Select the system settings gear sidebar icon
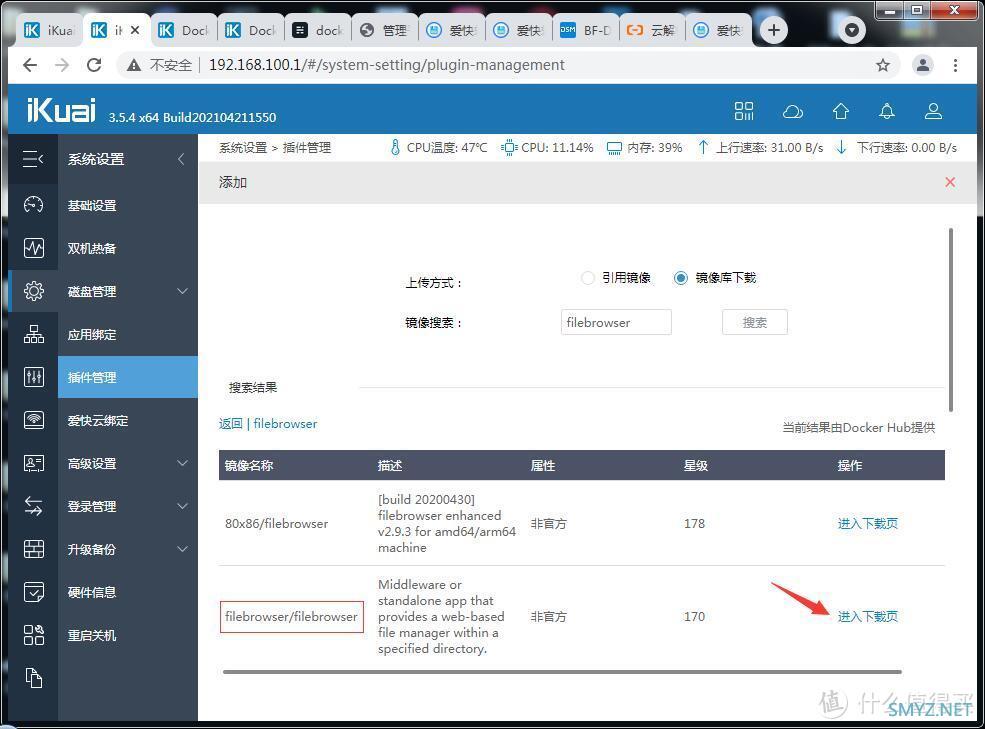 pos(33,291)
